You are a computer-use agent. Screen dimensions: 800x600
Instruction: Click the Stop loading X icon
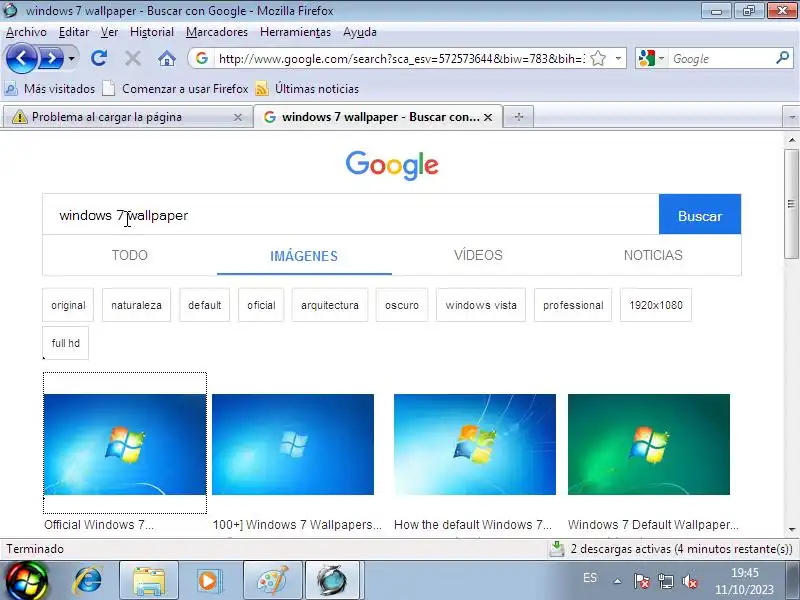133,58
